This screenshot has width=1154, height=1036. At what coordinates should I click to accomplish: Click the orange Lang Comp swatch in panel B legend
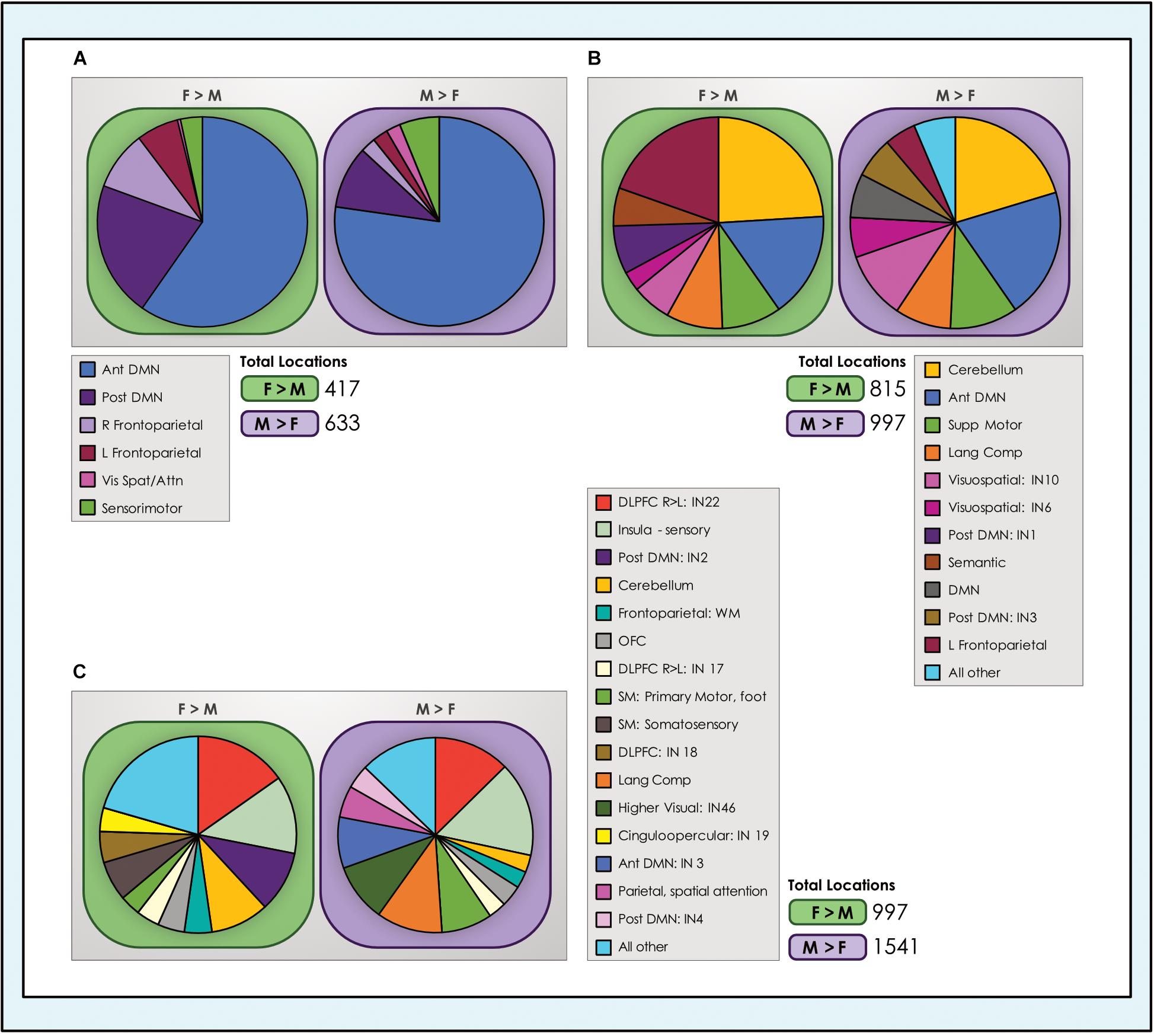pyautogui.click(x=932, y=453)
